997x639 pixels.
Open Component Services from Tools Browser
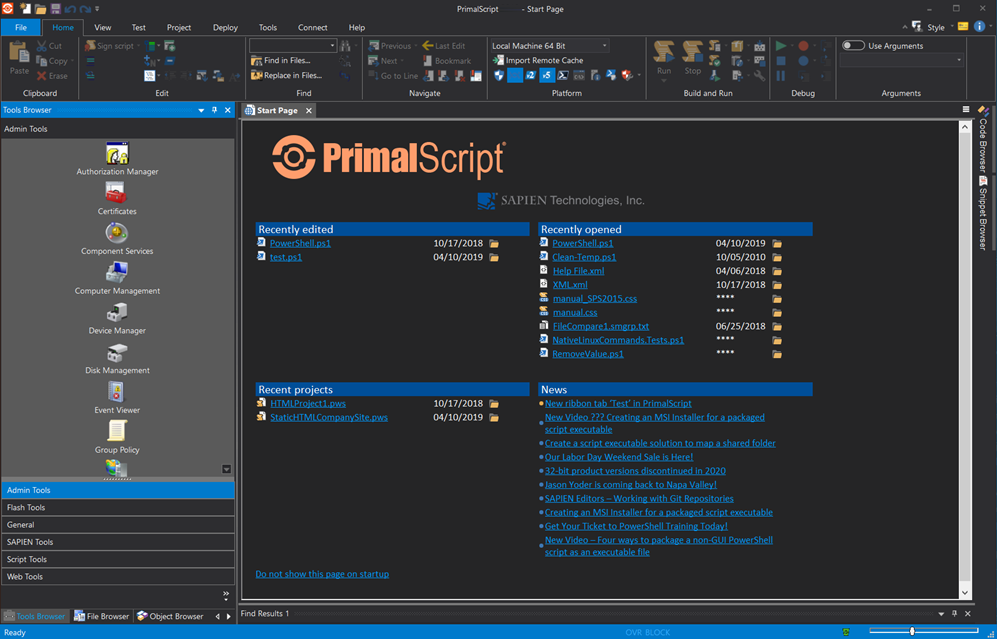[117, 238]
